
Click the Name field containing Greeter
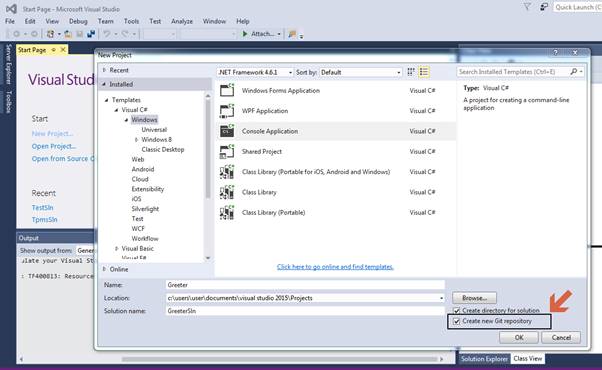305,285
